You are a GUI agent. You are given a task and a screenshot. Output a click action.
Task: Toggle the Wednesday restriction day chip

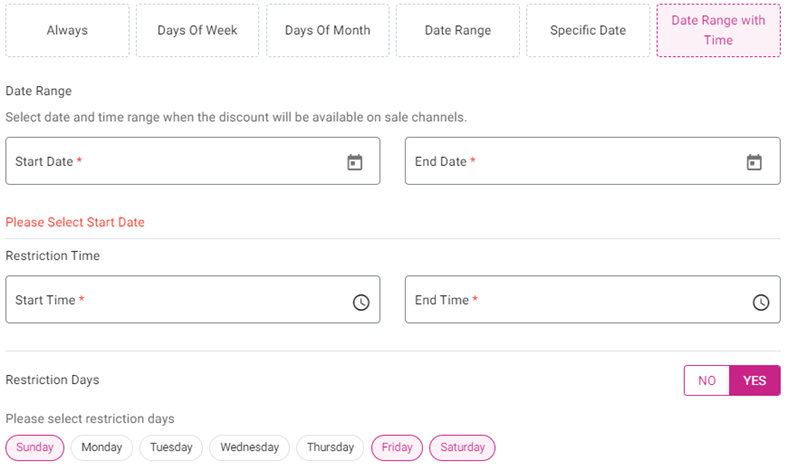point(249,447)
